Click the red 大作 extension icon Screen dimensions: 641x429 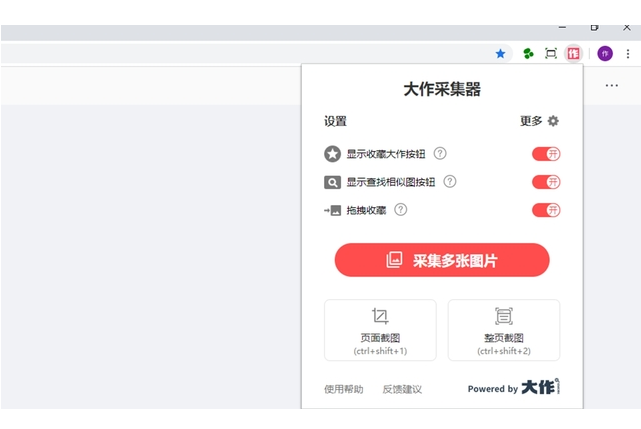tap(573, 54)
